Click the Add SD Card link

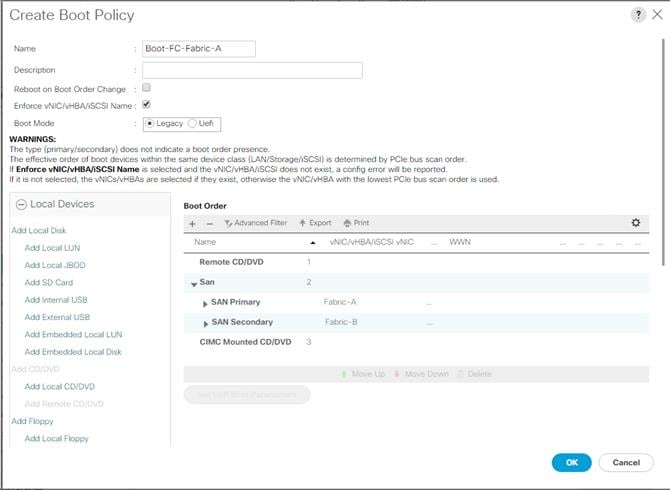point(49,283)
